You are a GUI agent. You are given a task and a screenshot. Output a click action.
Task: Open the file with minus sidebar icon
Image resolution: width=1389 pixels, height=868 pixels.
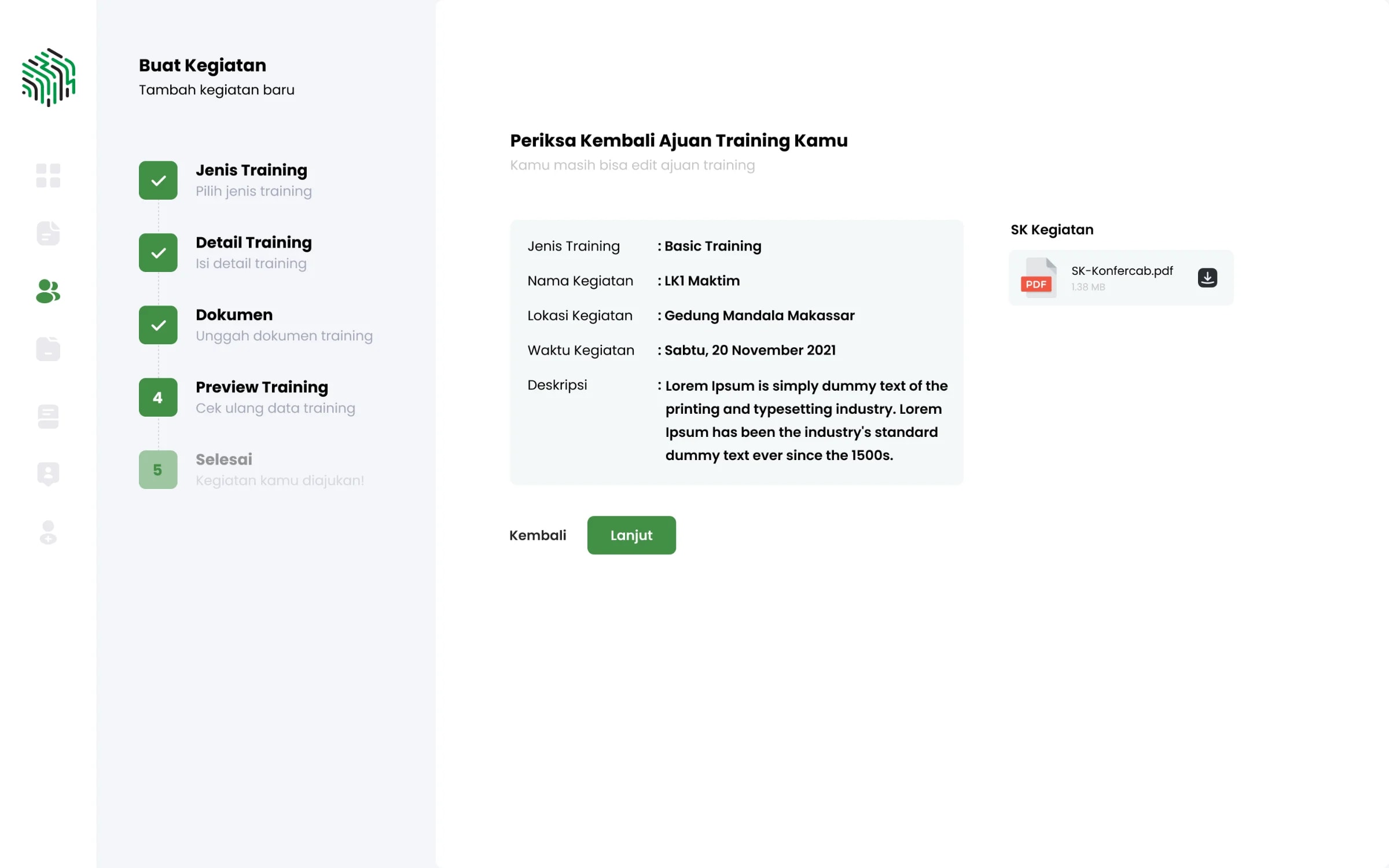(x=48, y=349)
